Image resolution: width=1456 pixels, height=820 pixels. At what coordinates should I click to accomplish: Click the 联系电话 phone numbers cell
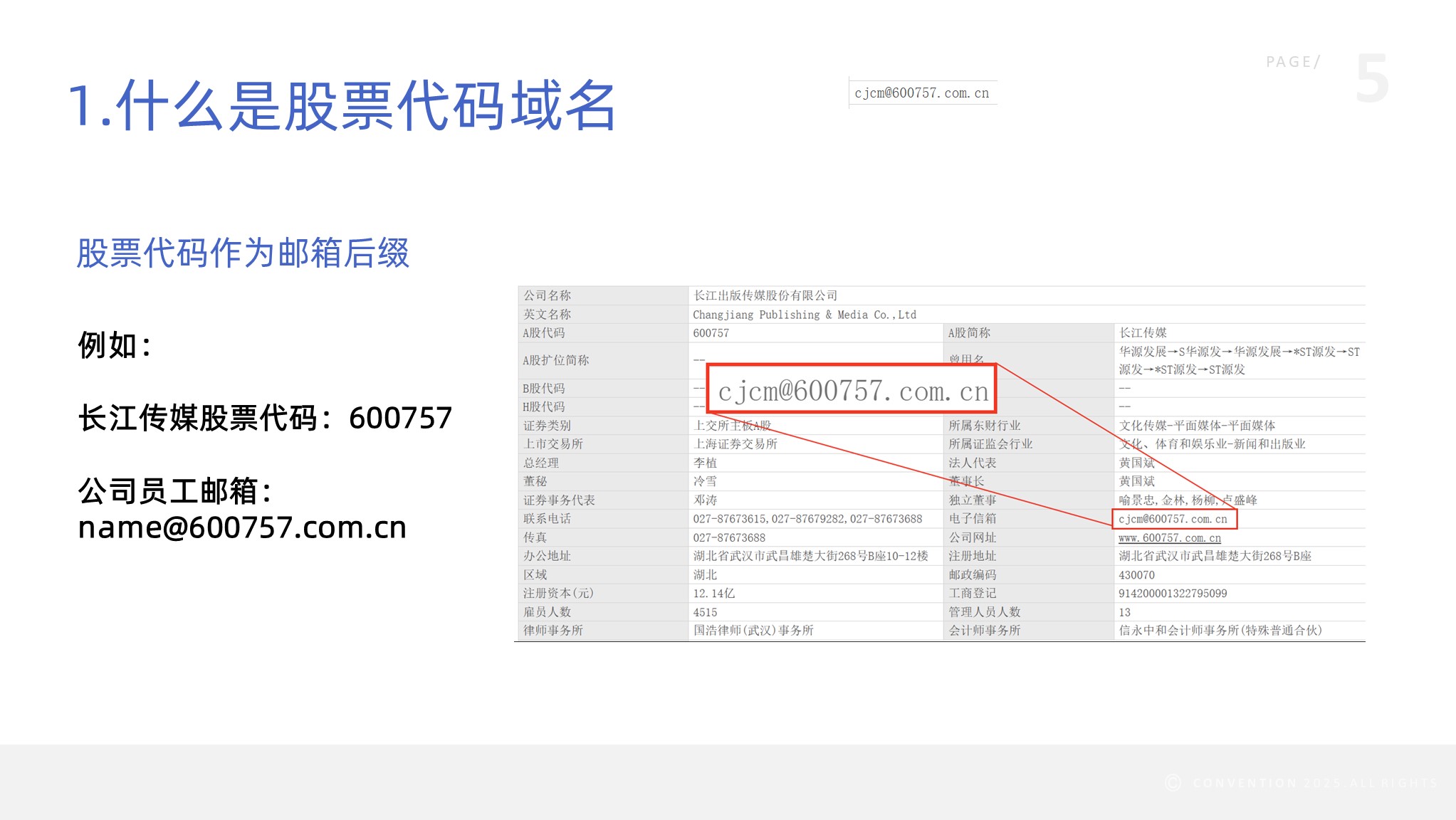pyautogui.click(x=807, y=519)
